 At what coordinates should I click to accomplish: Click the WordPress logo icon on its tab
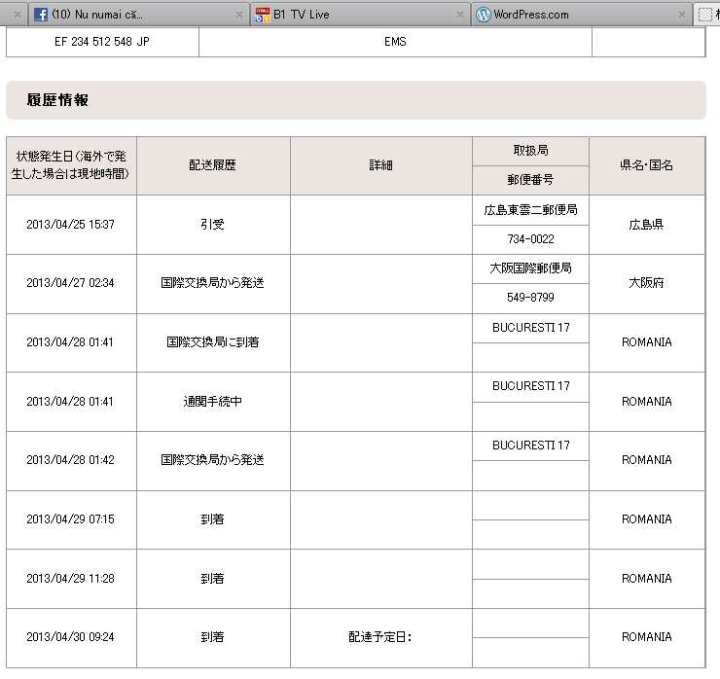pyautogui.click(x=484, y=15)
